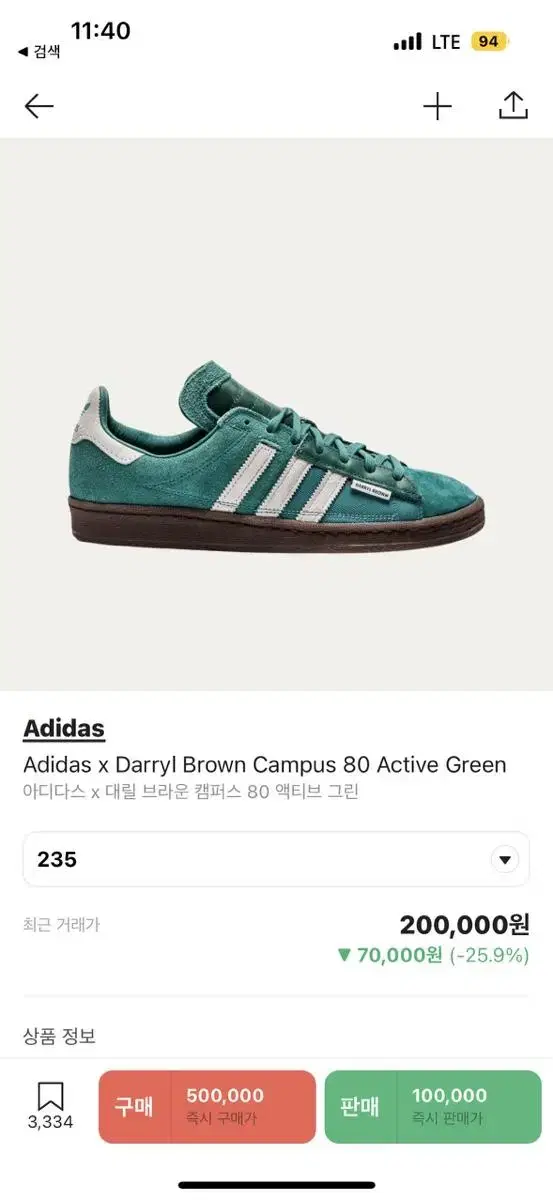Open the 상품 정보 section
The height and width of the screenshot is (1200, 553).
pos(59,1036)
